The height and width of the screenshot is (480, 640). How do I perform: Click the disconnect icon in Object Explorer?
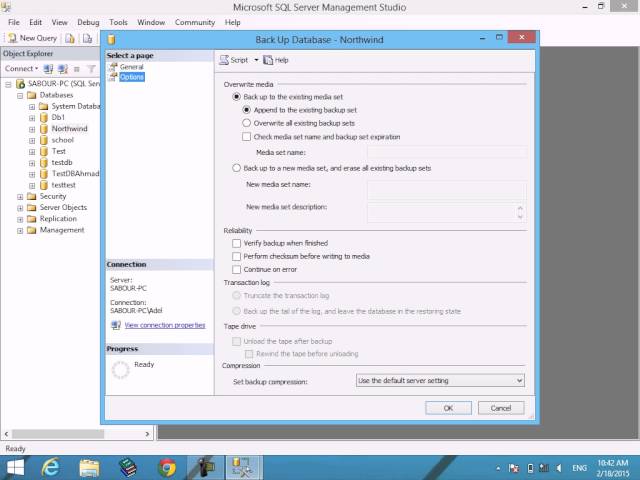click(x=62, y=69)
